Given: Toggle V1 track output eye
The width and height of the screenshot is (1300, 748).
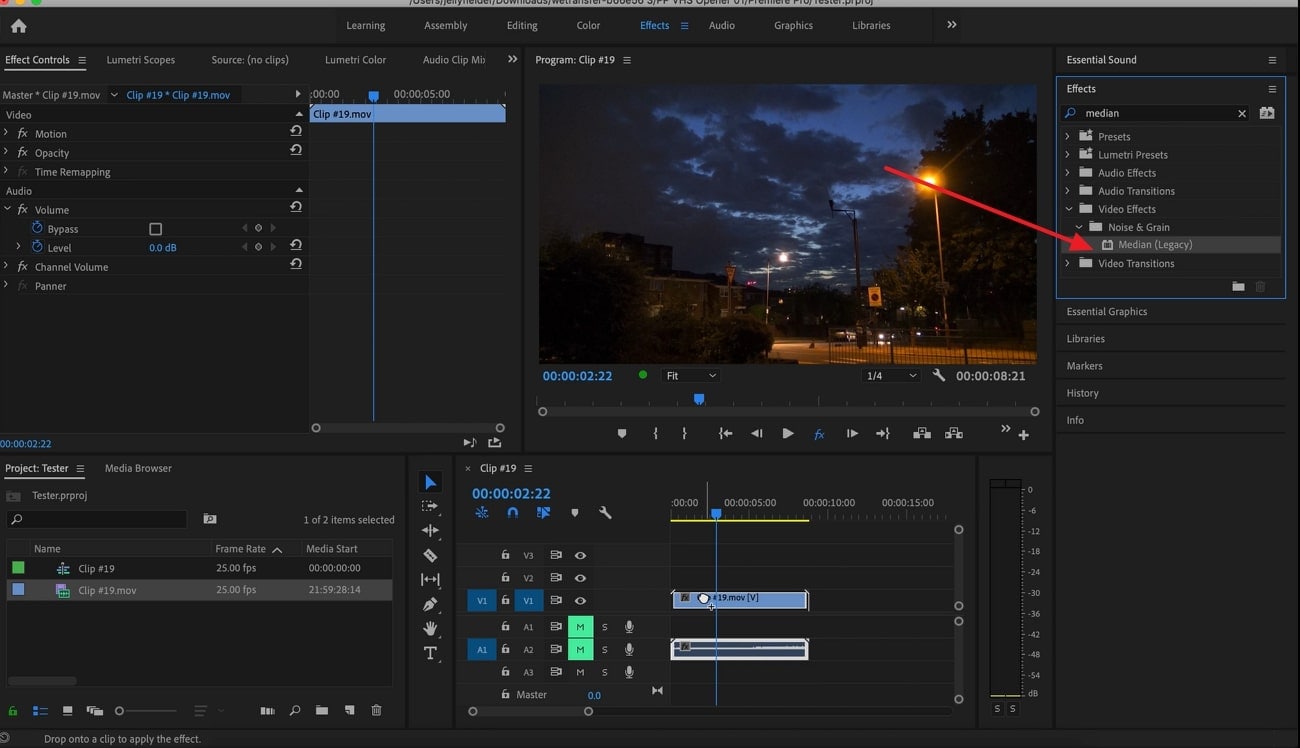Looking at the screenshot, I should point(580,601).
